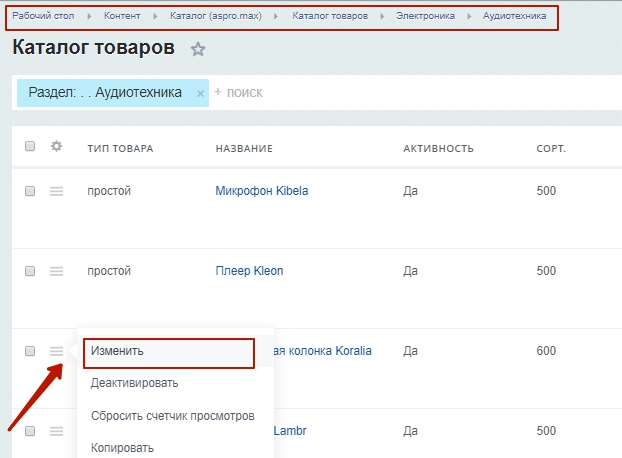
Task: Go to Рабочий стол breadcrumb
Action: click(x=43, y=16)
